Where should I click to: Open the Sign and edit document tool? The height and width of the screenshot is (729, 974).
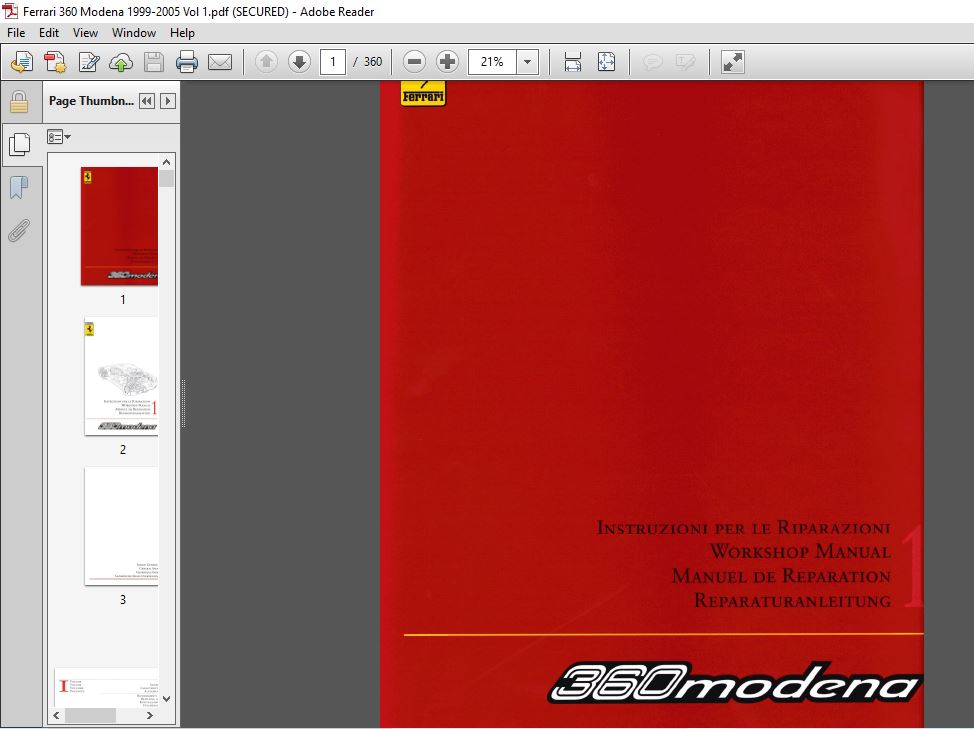click(x=88, y=61)
